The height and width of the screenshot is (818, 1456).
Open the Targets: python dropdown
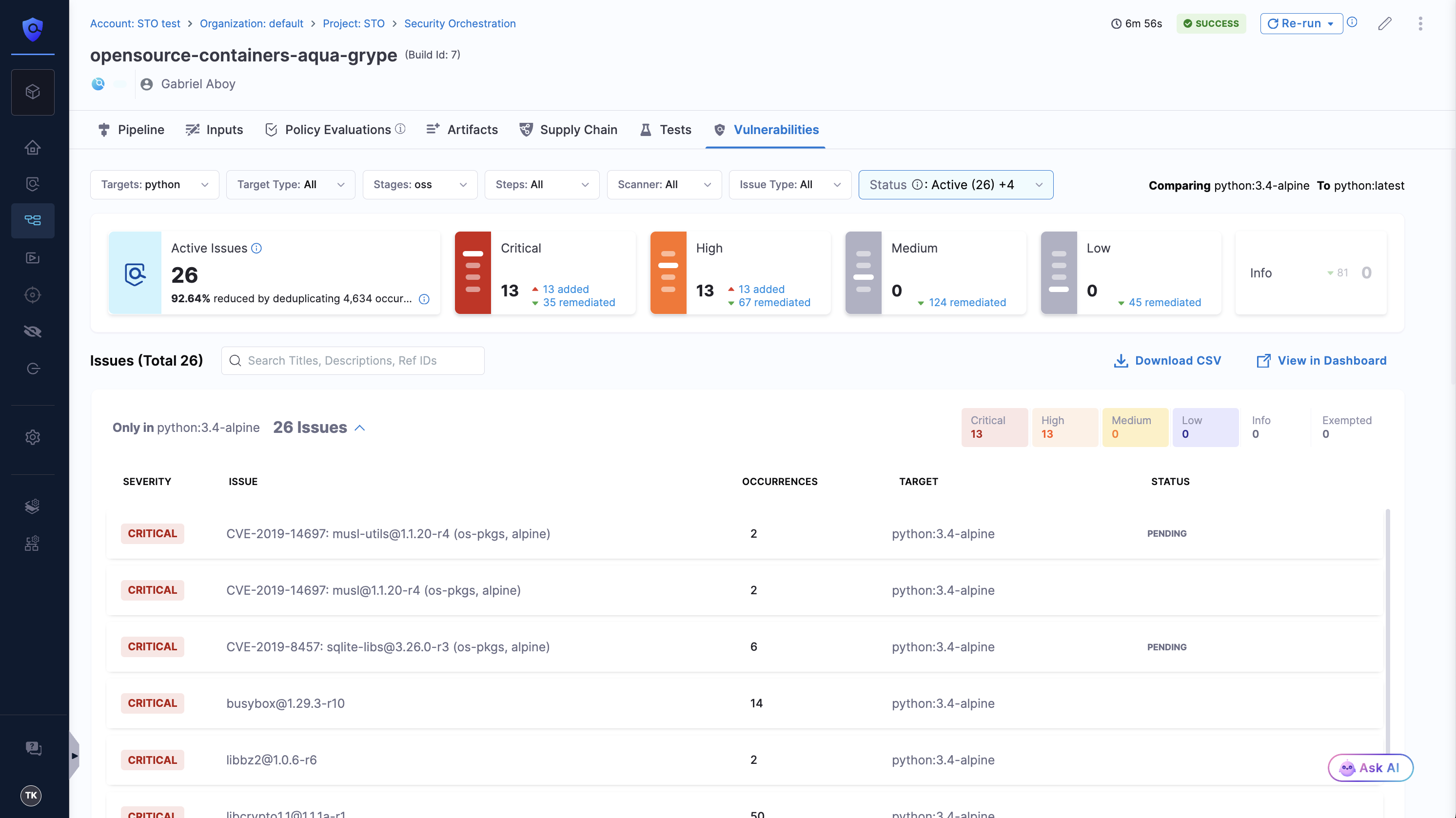[154, 185]
